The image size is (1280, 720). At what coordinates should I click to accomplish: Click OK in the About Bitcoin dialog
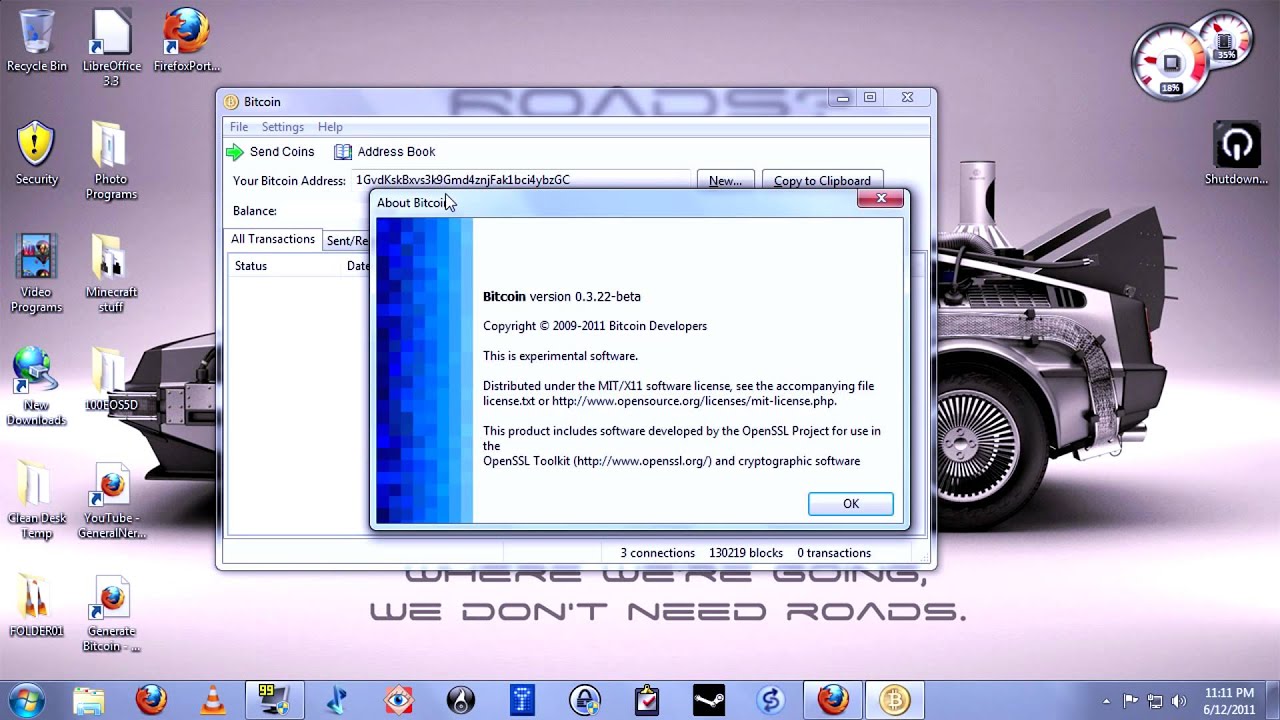(x=851, y=504)
